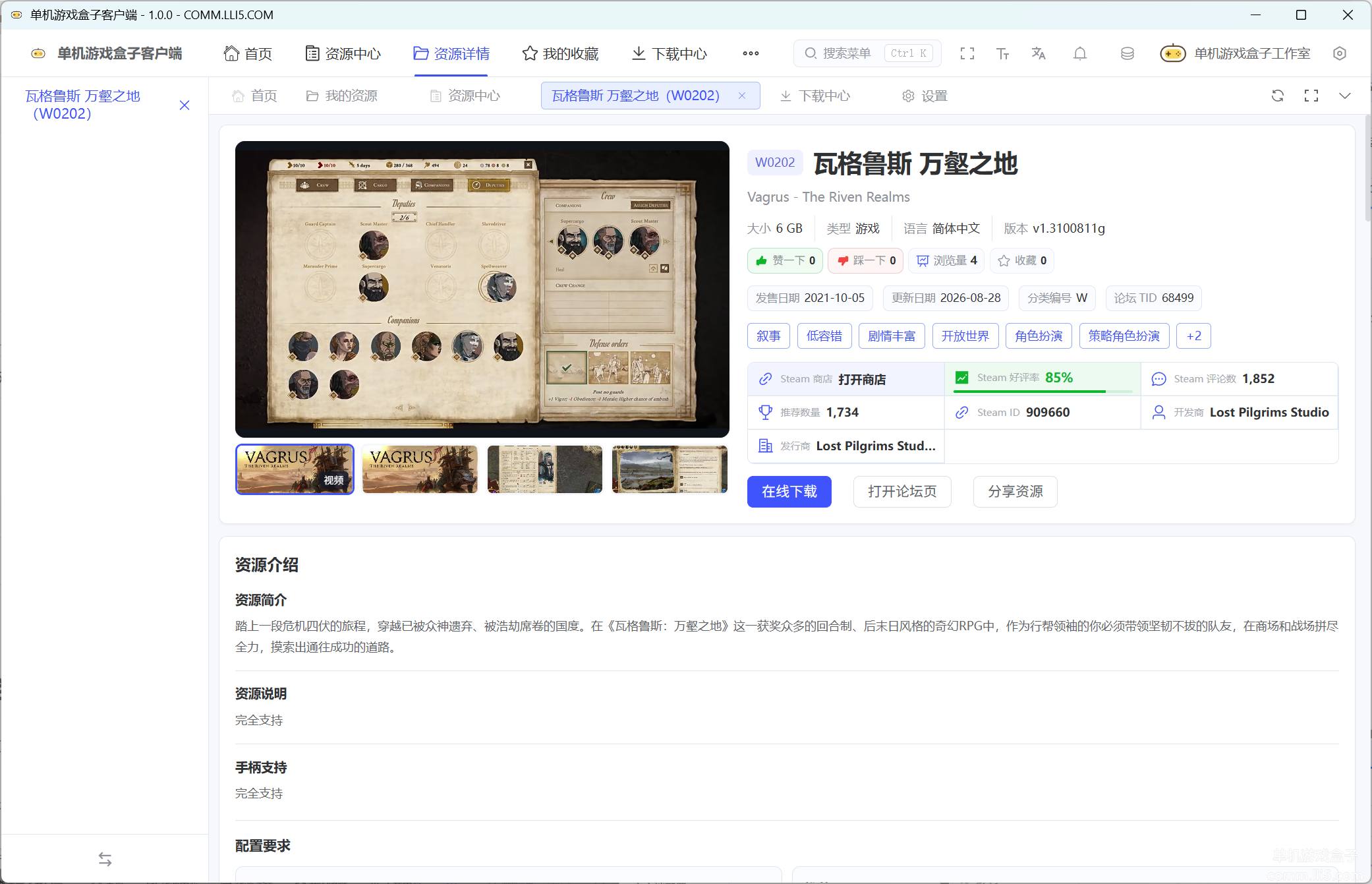Image resolution: width=1372 pixels, height=884 pixels.
Task: Click the 搜索菜单 search box
Action: click(x=867, y=53)
